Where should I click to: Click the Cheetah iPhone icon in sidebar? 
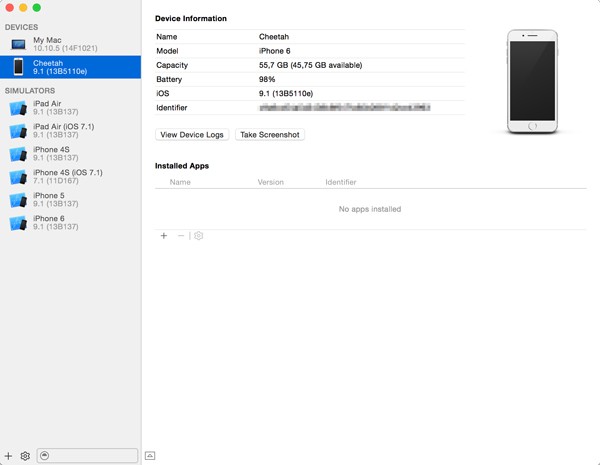(18, 67)
